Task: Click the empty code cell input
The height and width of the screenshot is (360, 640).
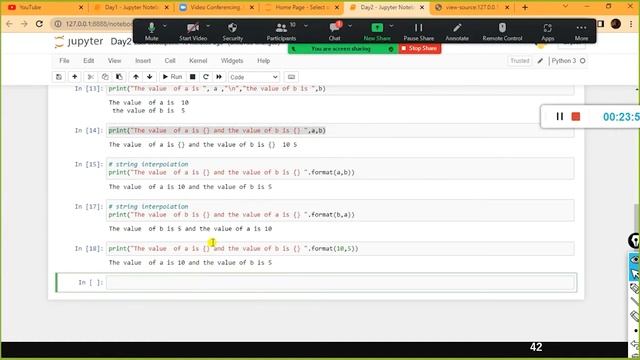Action: pos(340,282)
